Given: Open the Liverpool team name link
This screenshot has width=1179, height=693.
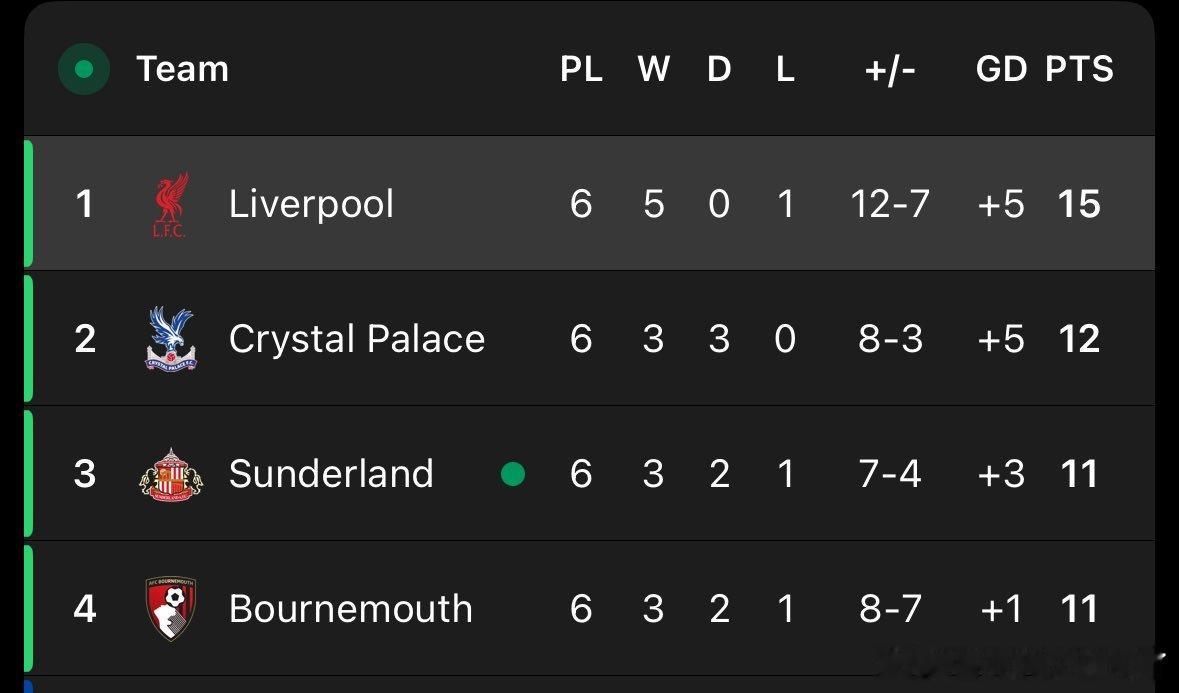Looking at the screenshot, I should pos(311,204).
